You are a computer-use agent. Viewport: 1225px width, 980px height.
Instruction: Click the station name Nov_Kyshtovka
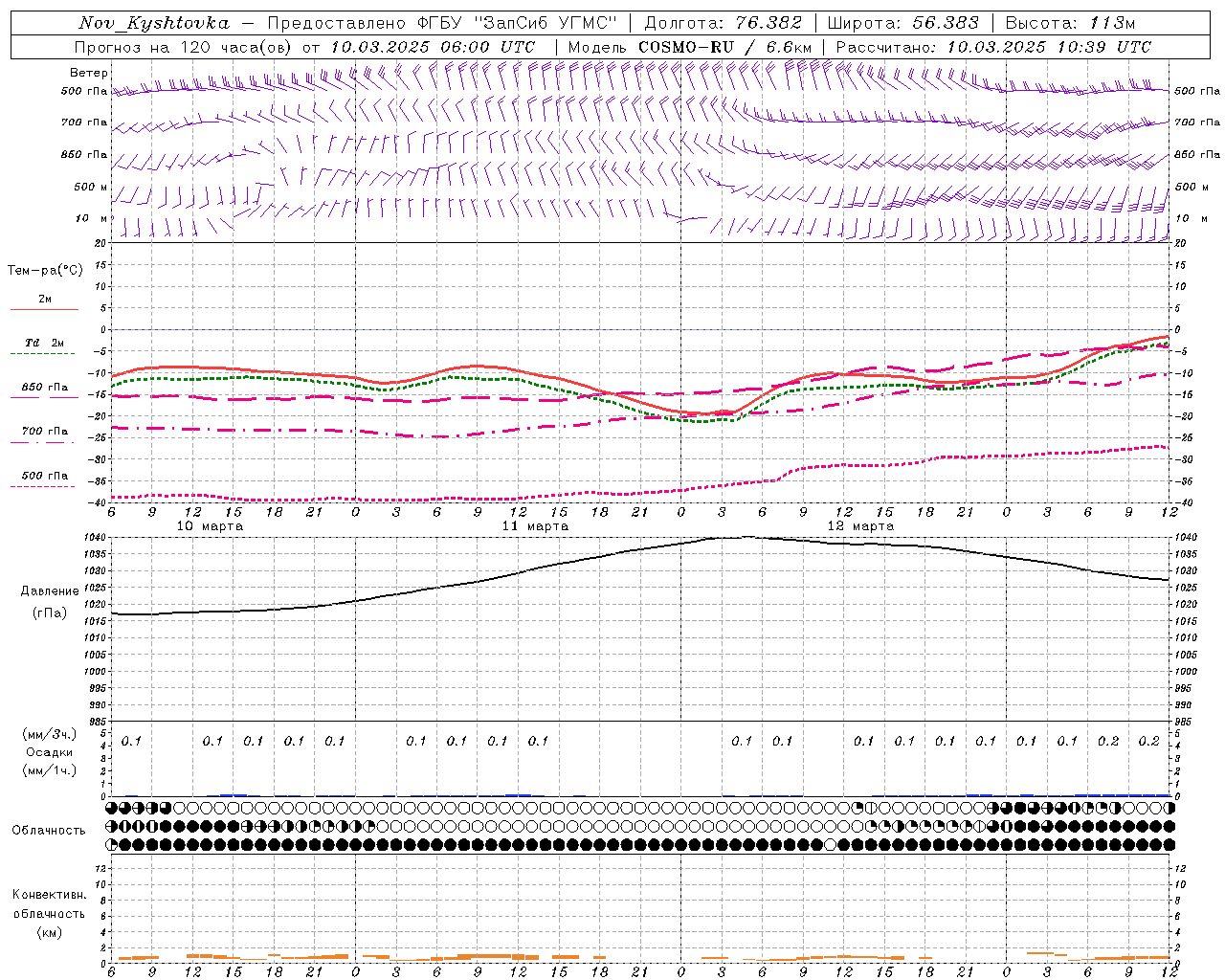point(154,23)
